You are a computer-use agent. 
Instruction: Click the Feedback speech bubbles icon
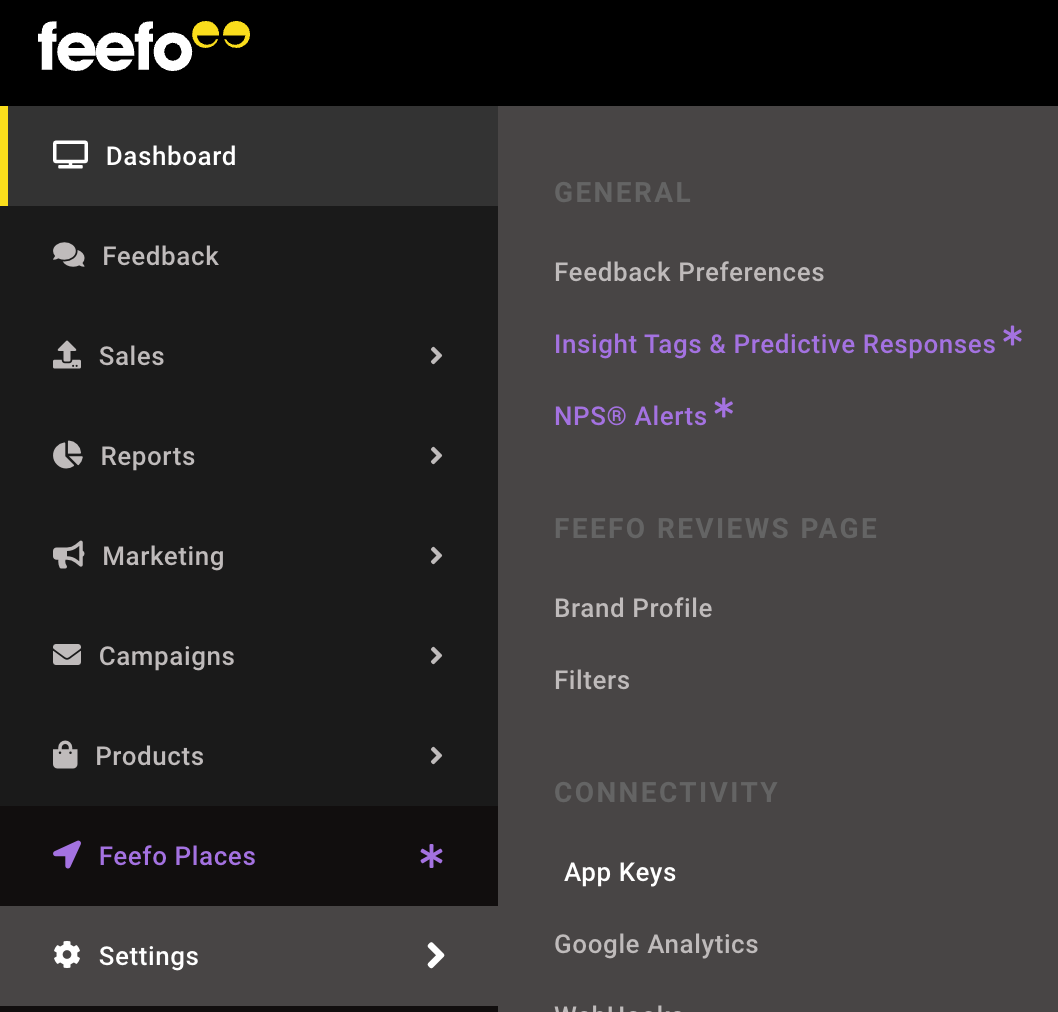tap(69, 255)
